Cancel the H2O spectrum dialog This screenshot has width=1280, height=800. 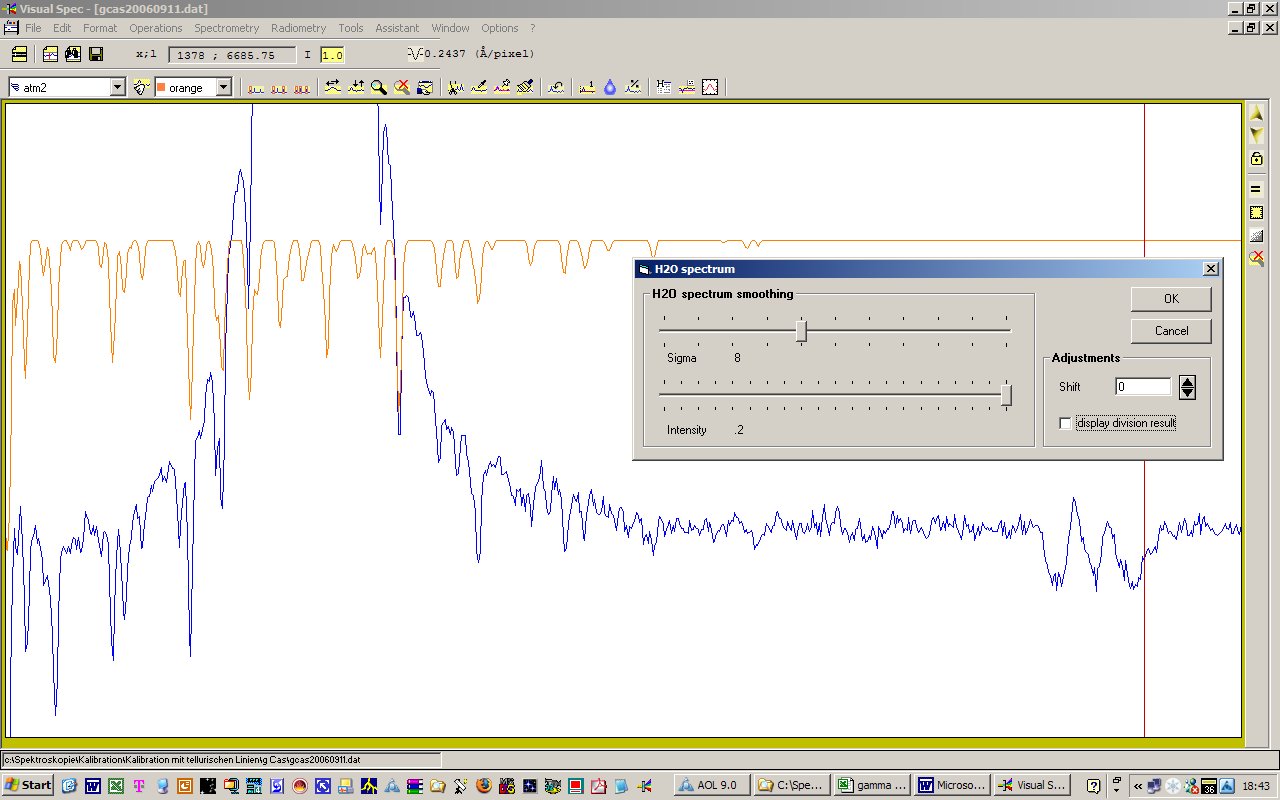point(1171,331)
